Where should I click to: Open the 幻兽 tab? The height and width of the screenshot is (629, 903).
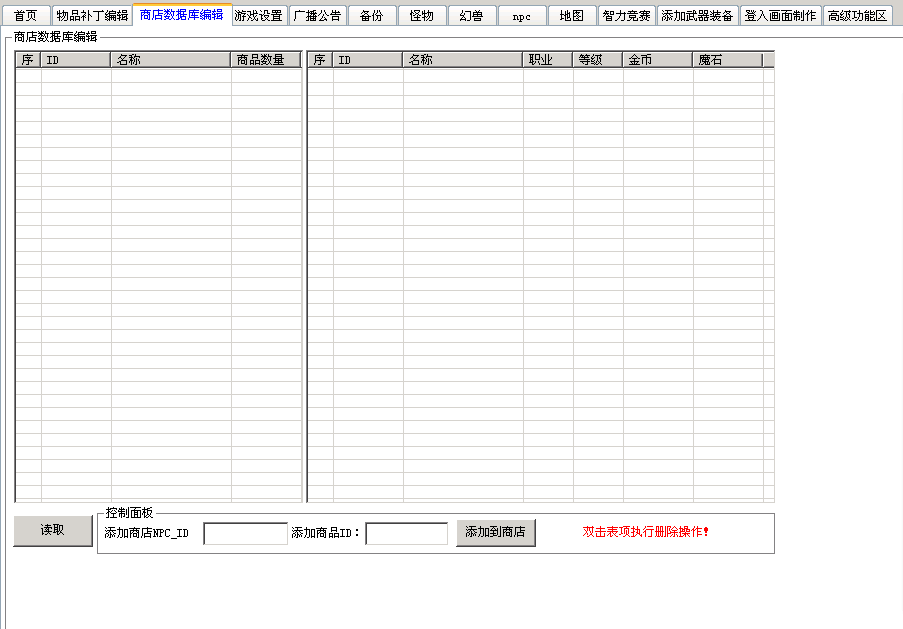(472, 16)
